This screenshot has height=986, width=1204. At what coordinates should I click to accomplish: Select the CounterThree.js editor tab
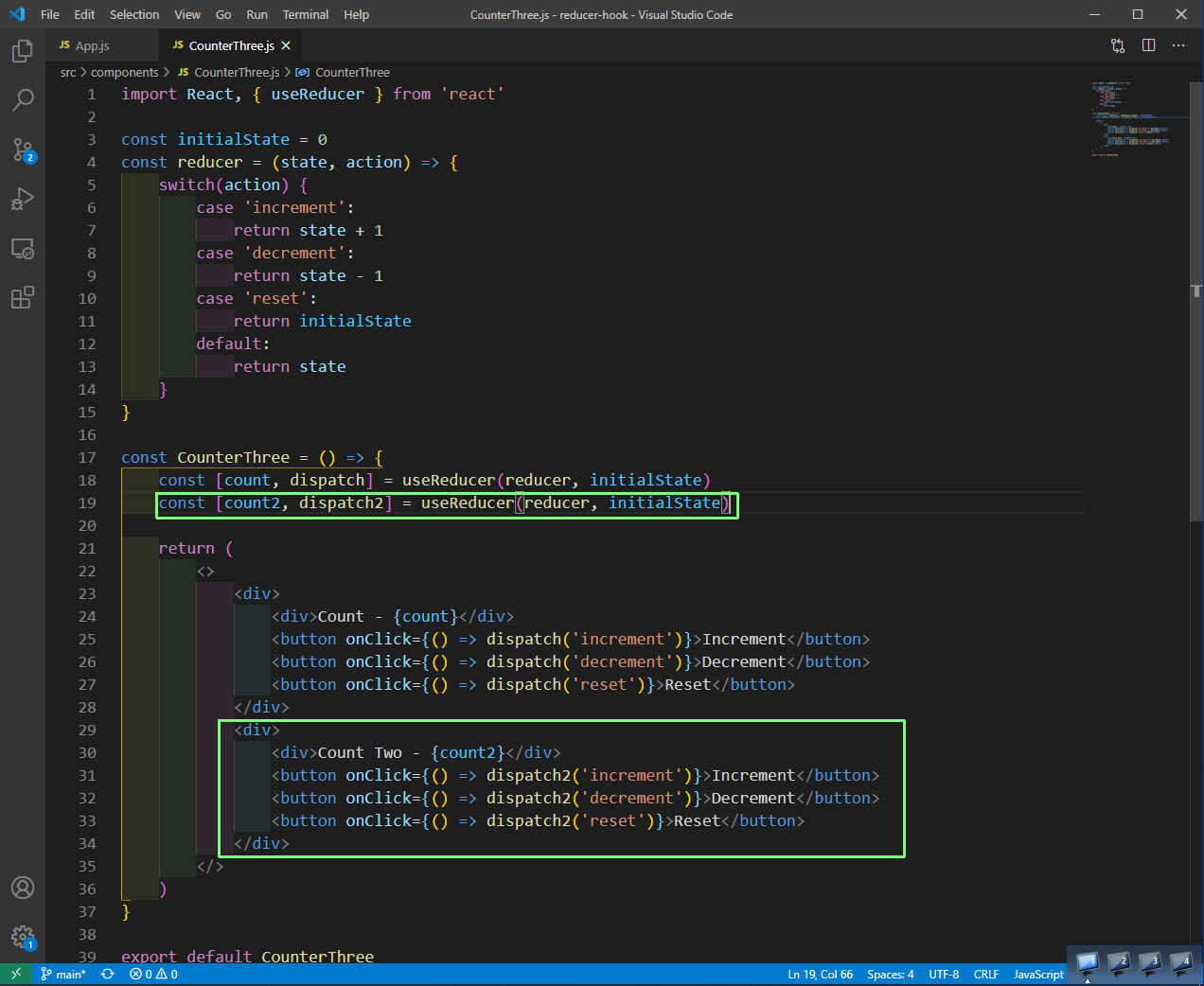[x=231, y=45]
